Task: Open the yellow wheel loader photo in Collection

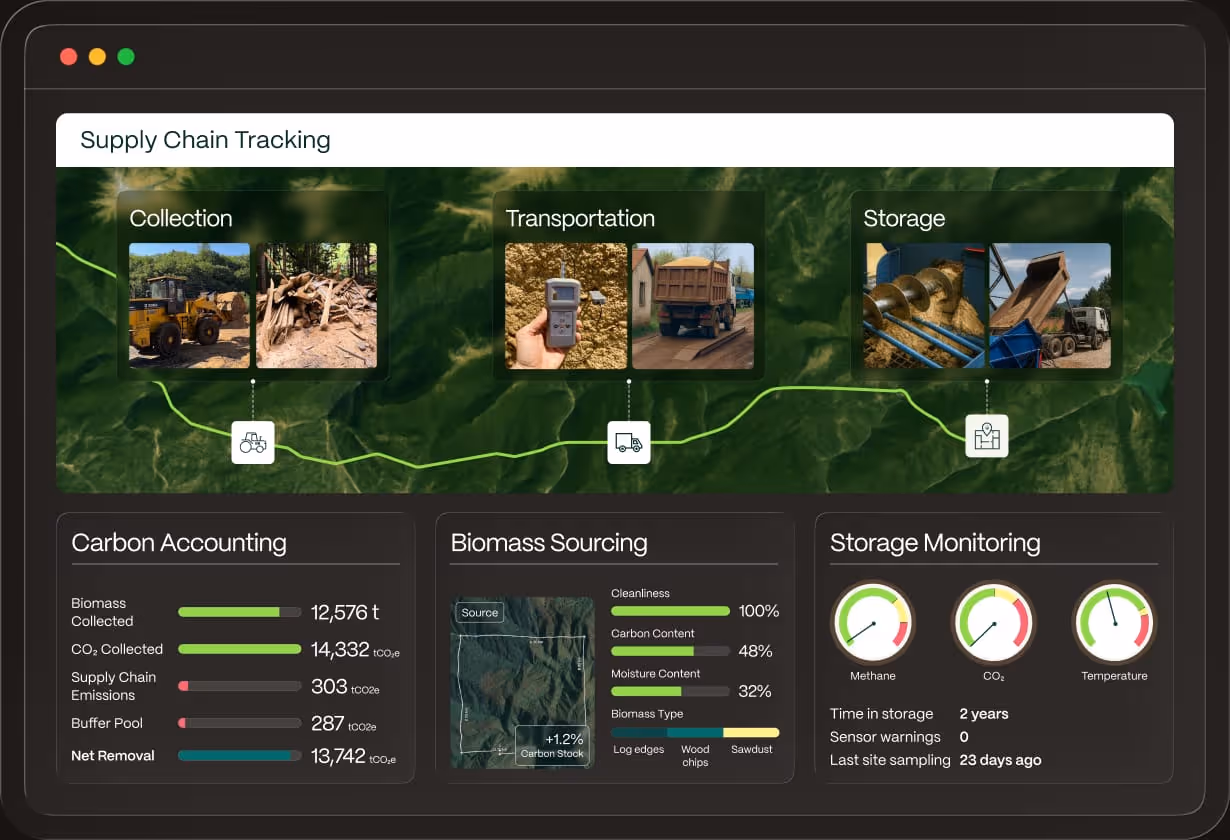Action: [x=190, y=305]
